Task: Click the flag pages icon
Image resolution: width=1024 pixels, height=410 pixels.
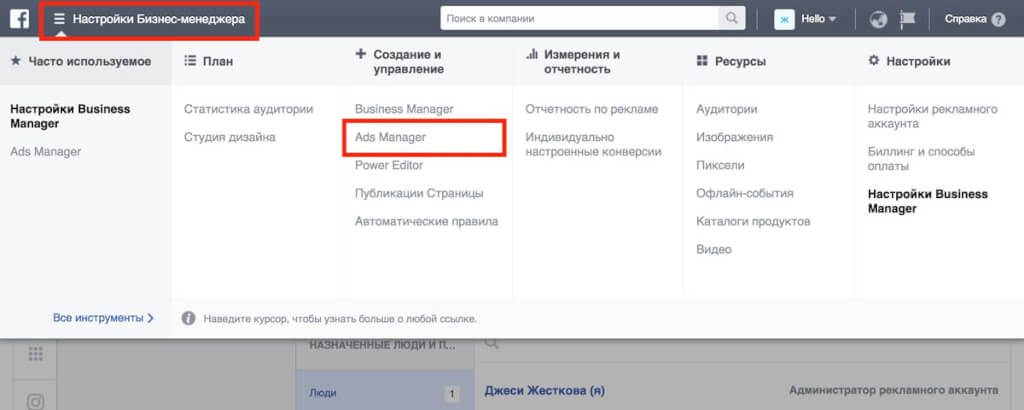Action: point(909,19)
